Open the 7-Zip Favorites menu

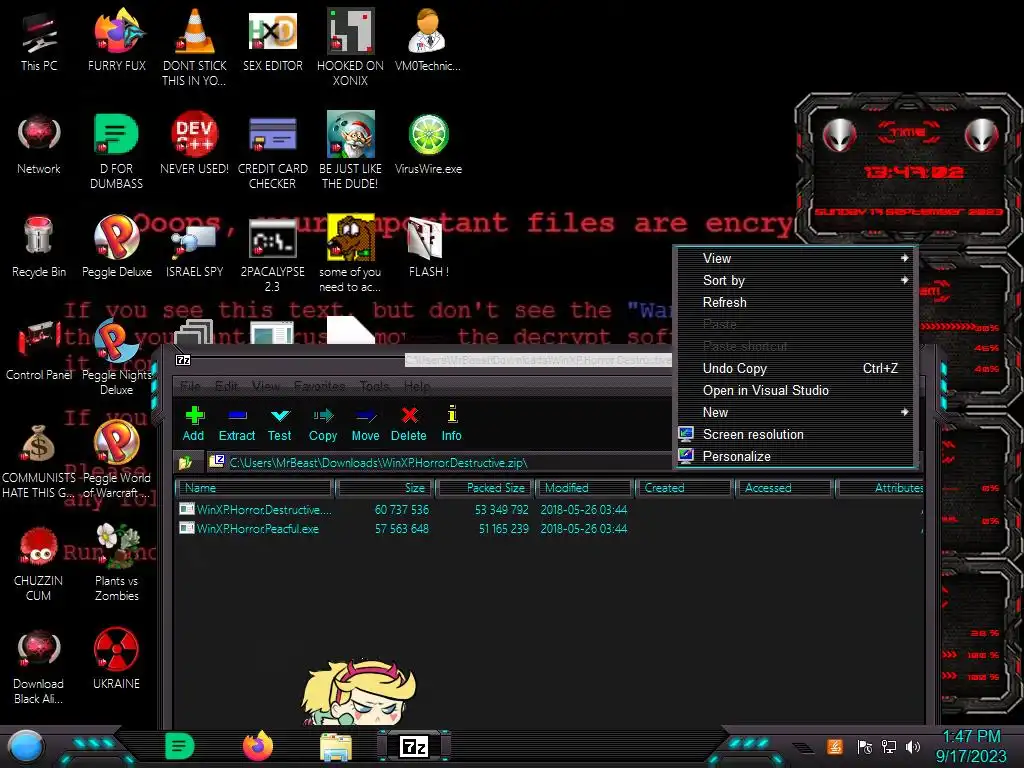point(319,386)
